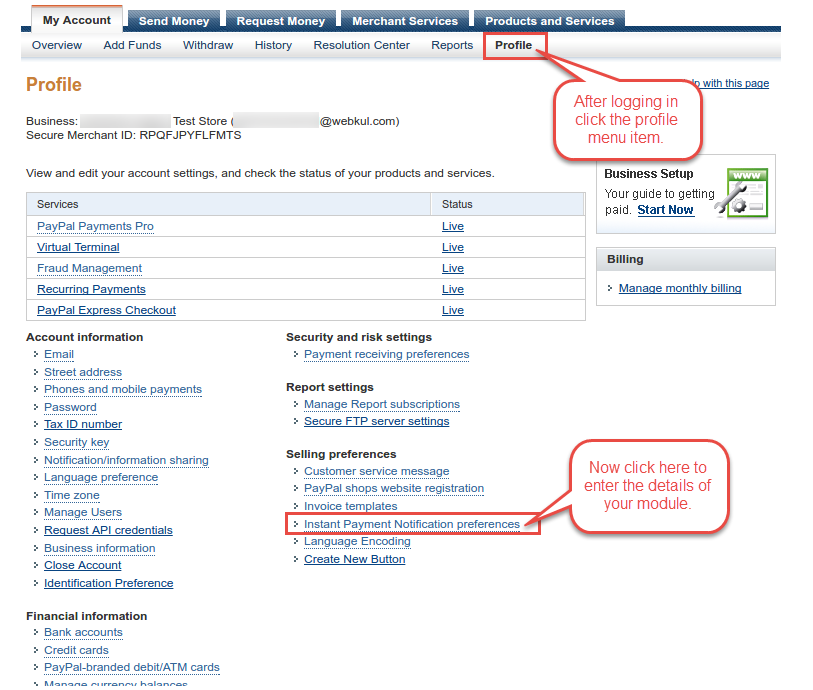813x690 pixels.
Task: Click the Services column header
Action: coord(229,204)
